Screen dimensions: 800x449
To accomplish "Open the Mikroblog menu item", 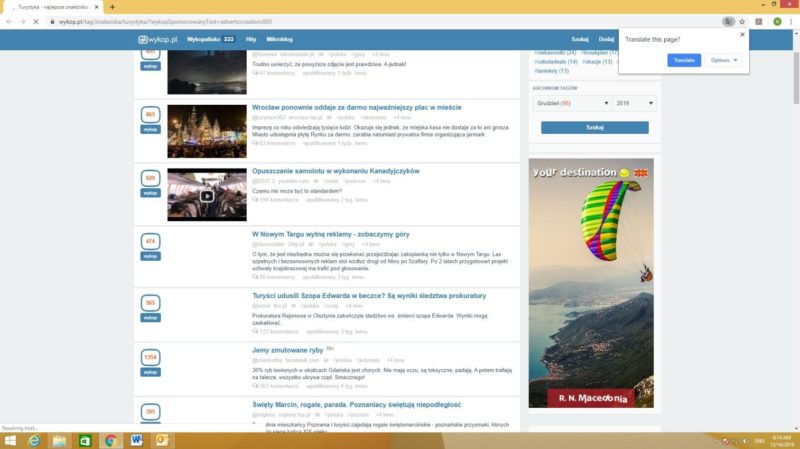I will [280, 39].
